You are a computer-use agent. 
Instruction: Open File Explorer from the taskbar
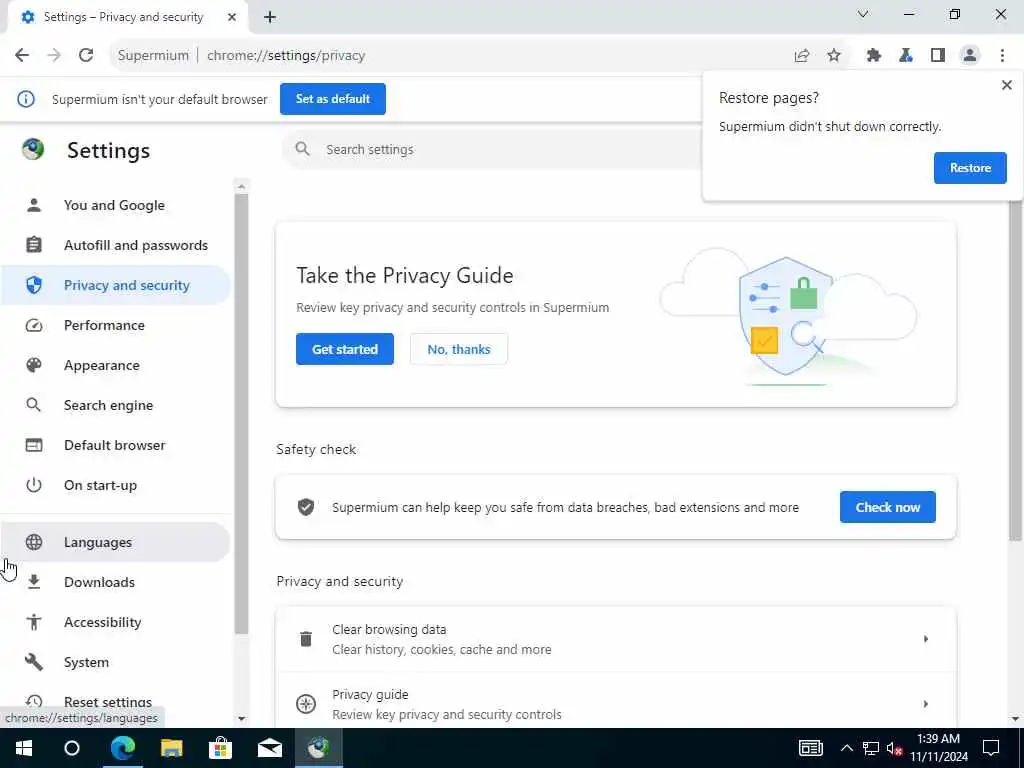coord(172,748)
